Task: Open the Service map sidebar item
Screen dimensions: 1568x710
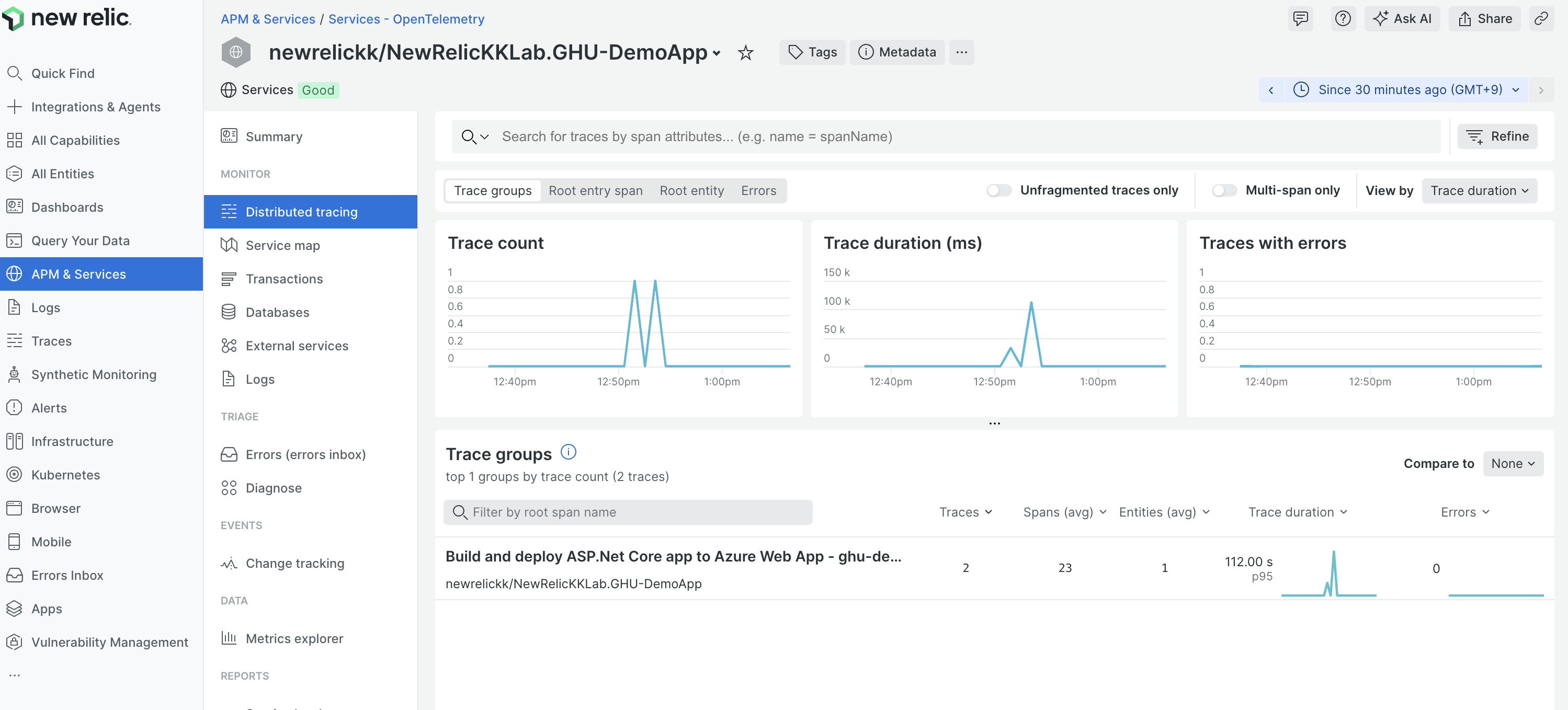Action: [282, 245]
